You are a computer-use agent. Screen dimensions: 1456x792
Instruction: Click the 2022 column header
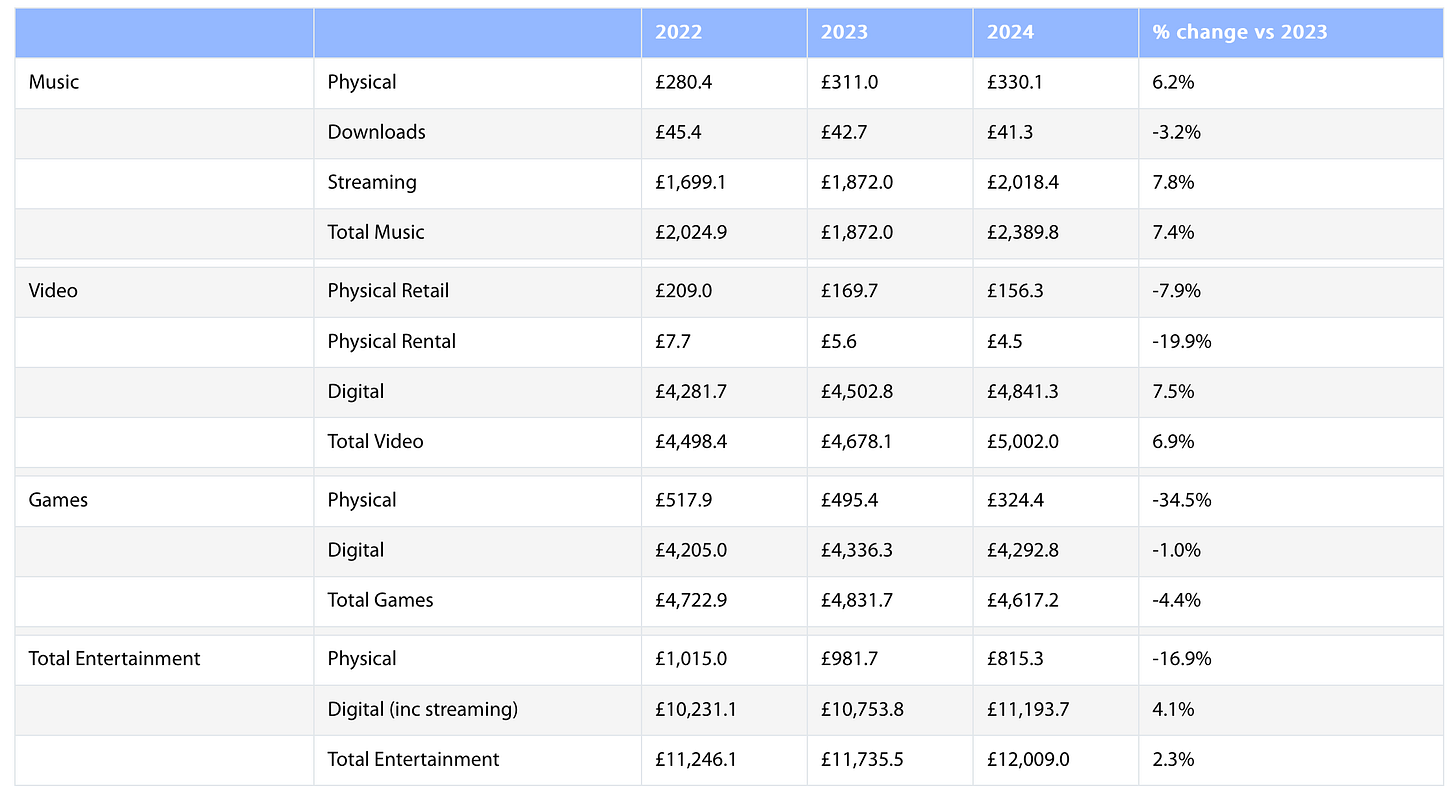click(x=679, y=32)
